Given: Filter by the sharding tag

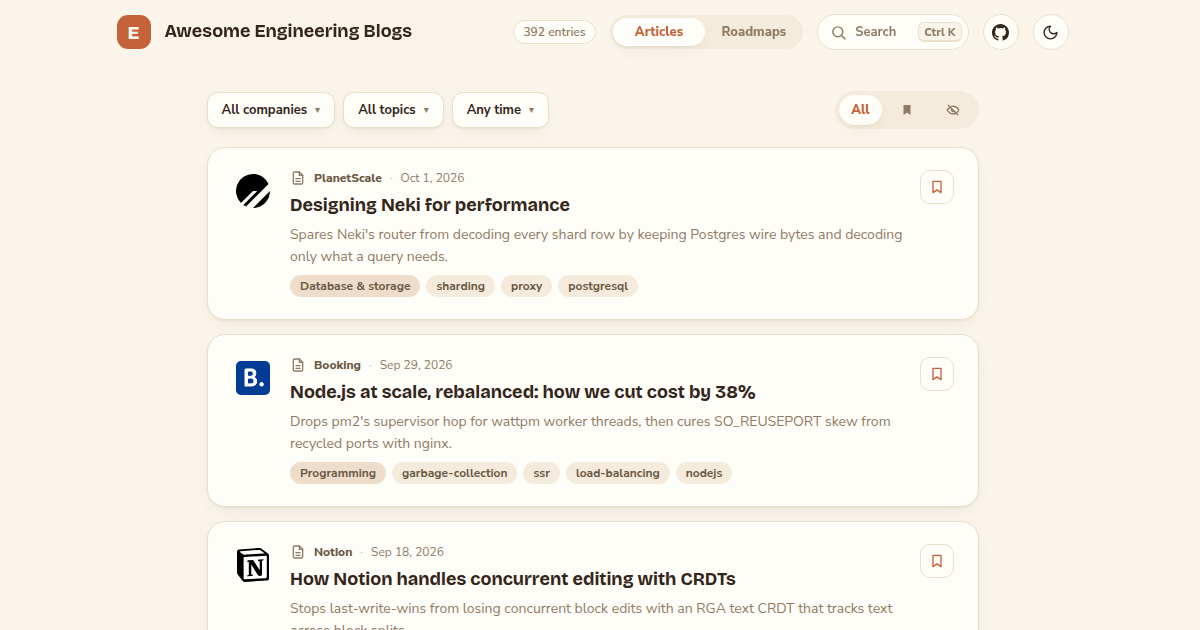Looking at the screenshot, I should 460,286.
